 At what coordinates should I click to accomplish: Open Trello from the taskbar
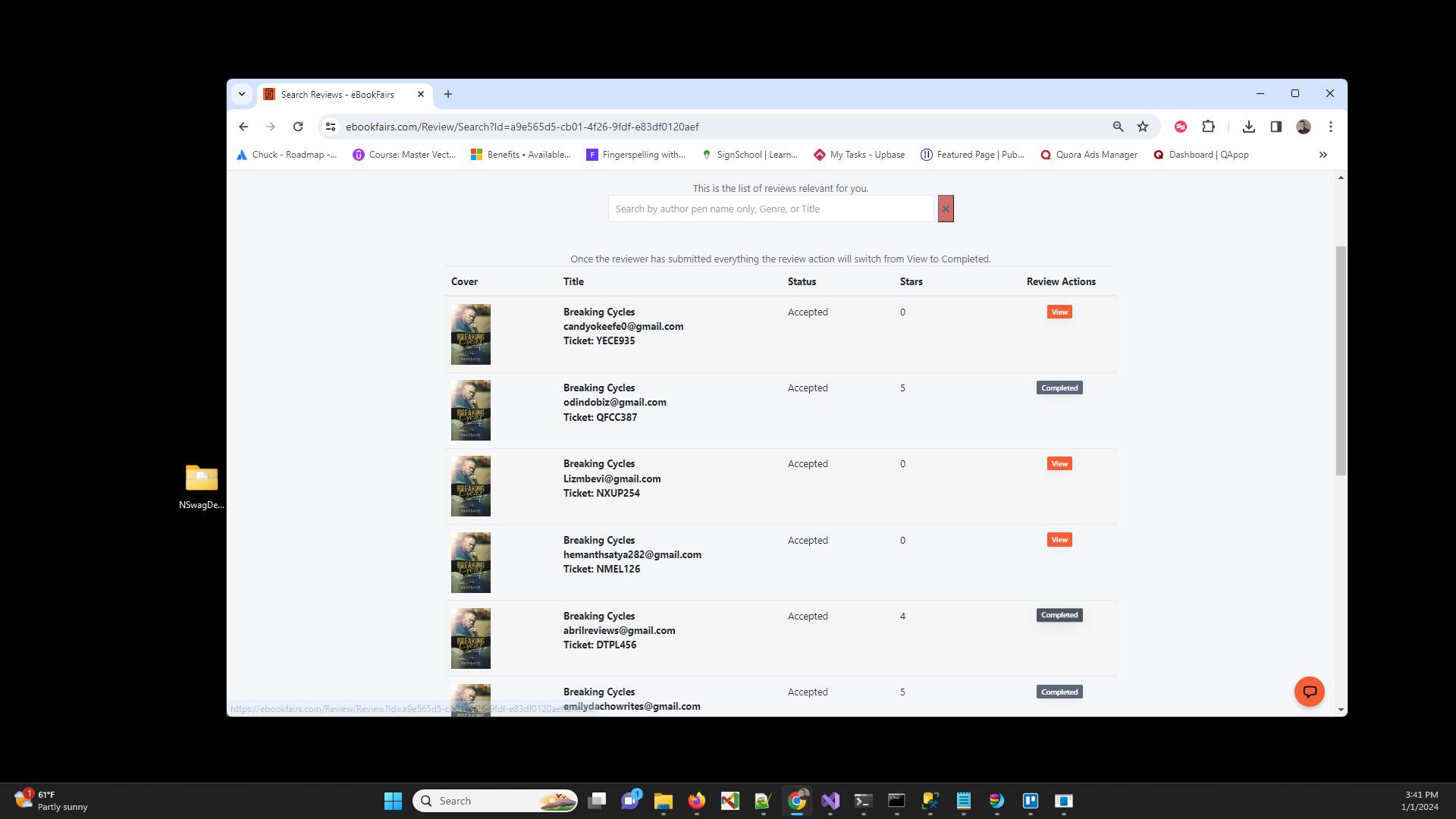click(1031, 801)
